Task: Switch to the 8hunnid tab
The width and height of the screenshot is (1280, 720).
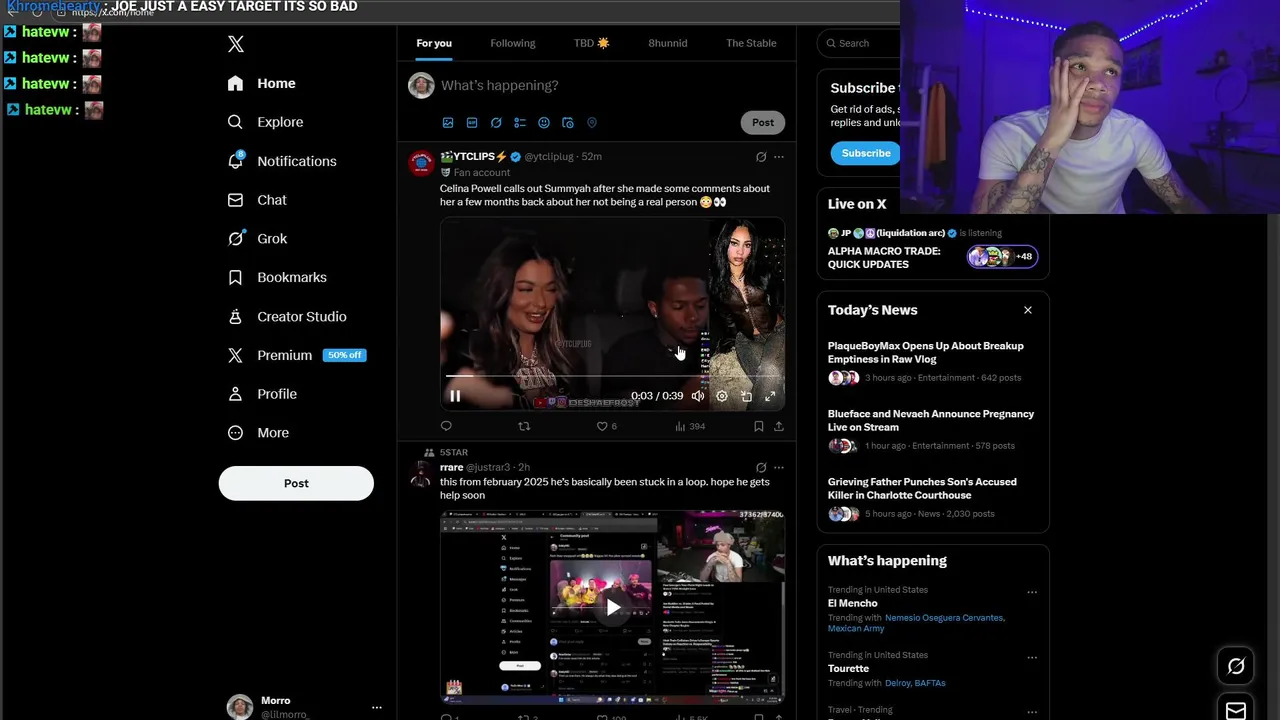Action: (x=668, y=43)
